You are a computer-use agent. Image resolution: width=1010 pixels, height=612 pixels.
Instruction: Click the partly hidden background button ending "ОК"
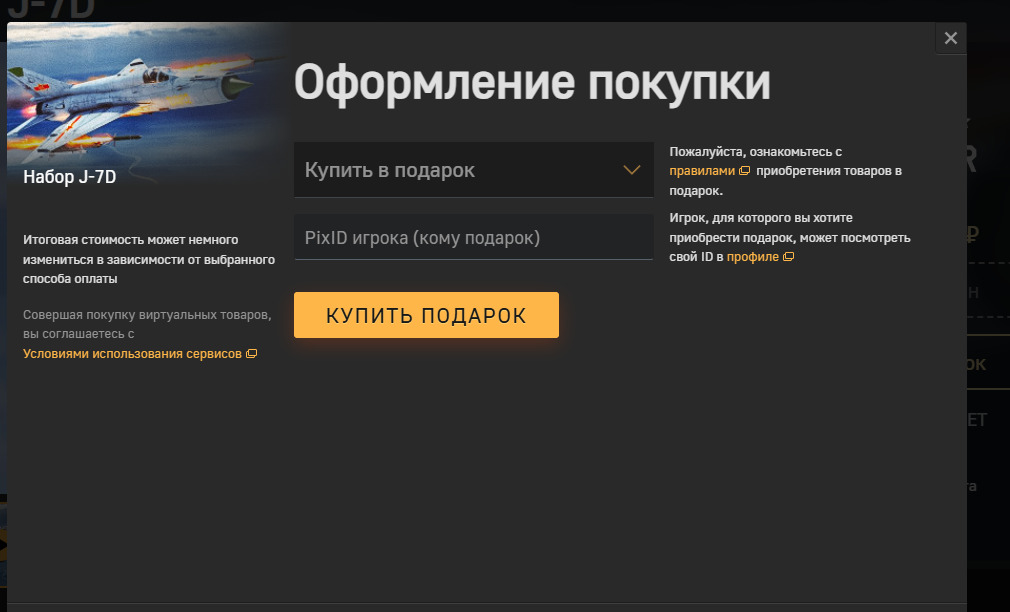pyautogui.click(x=976, y=365)
